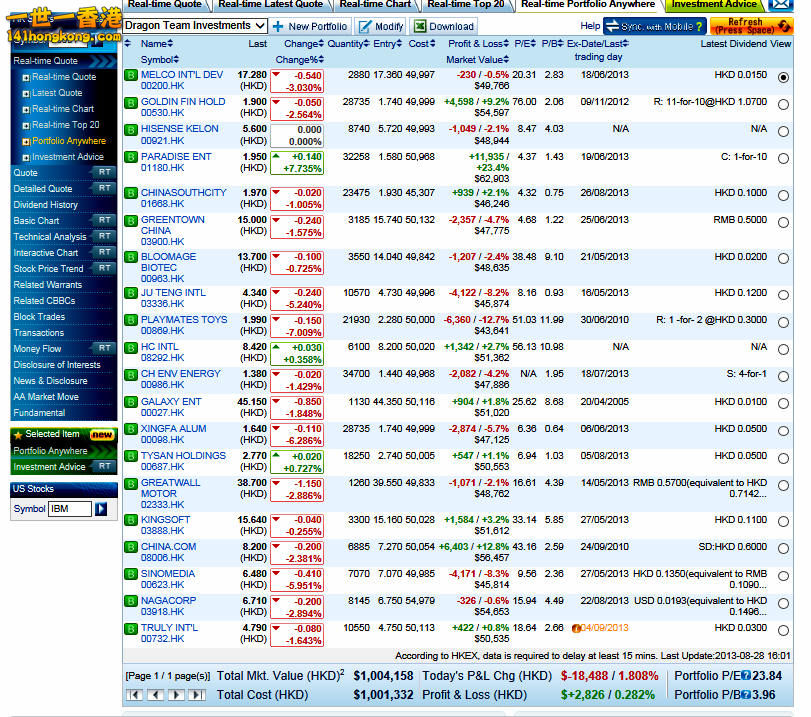The height and width of the screenshot is (717, 811).
Task: Open the 00200.HK symbol link
Action: (x=162, y=86)
